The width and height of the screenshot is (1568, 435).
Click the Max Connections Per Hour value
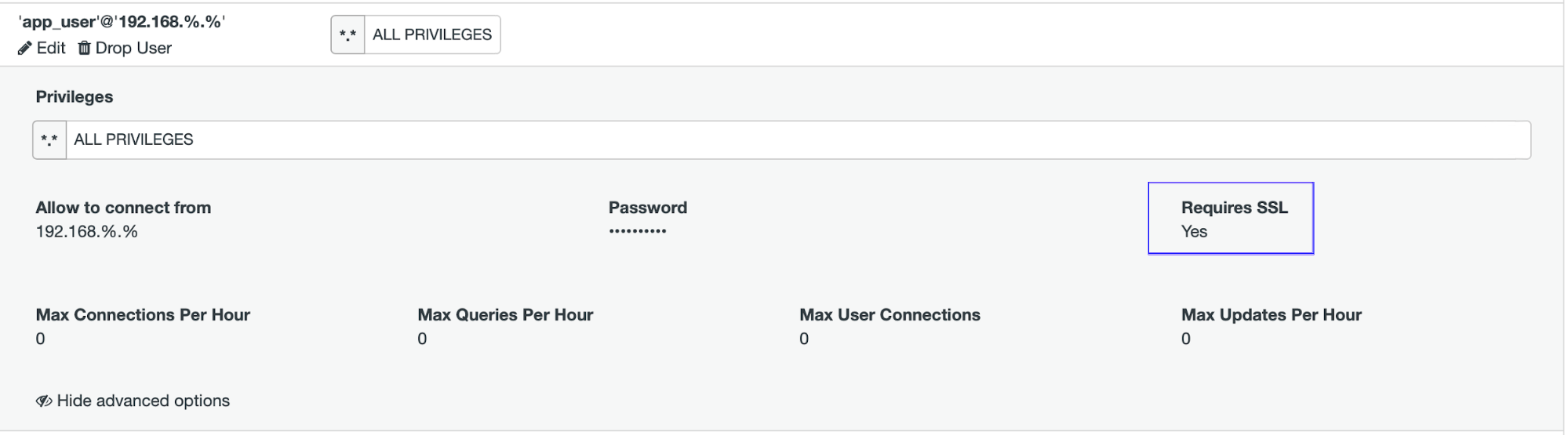coord(40,339)
